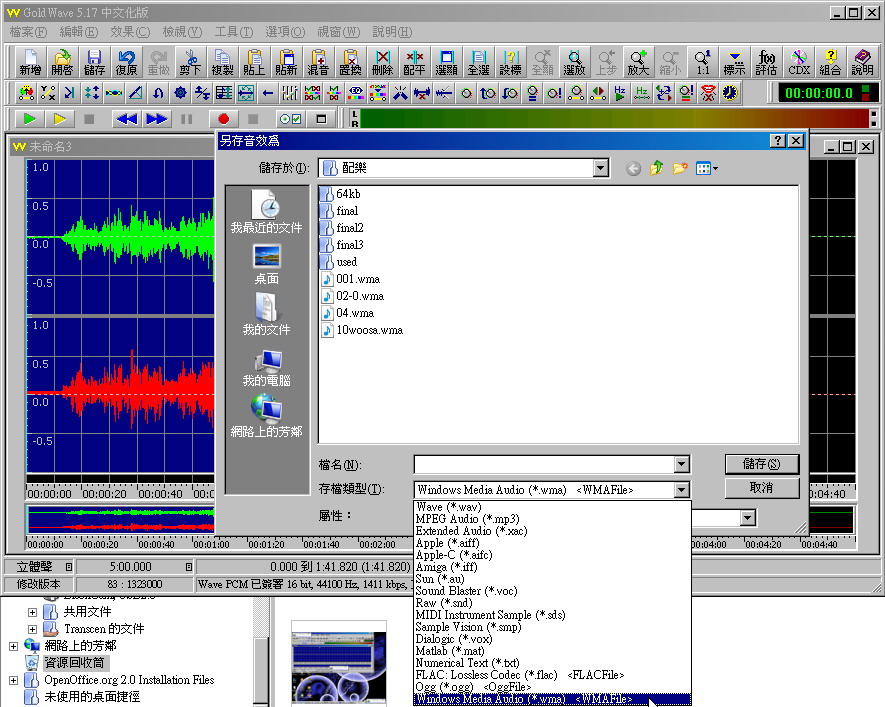Open 我的電腦 from the places bar
Image resolution: width=885 pixels, height=707 pixels.
click(266, 367)
